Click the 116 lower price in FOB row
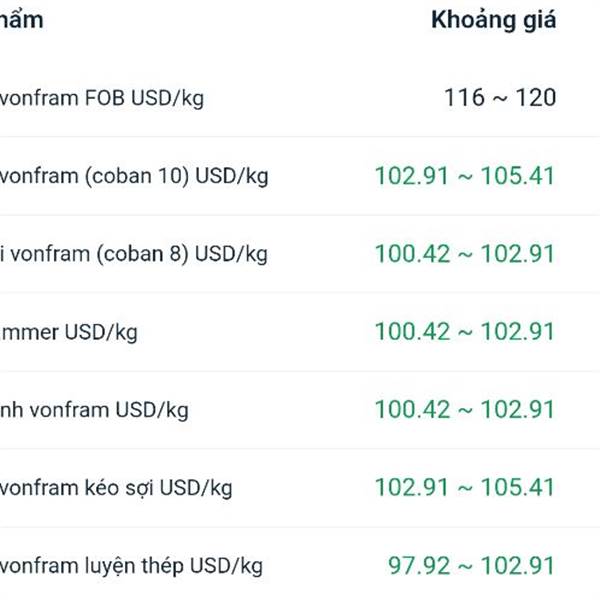Screen dimensions: 600x600 (463, 98)
